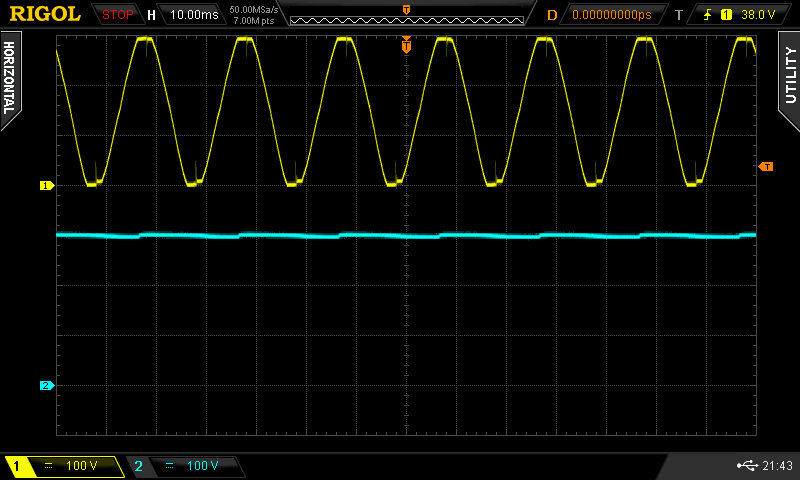This screenshot has height=480, width=800.
Task: Click the H horizontal label
Action: coord(151,15)
